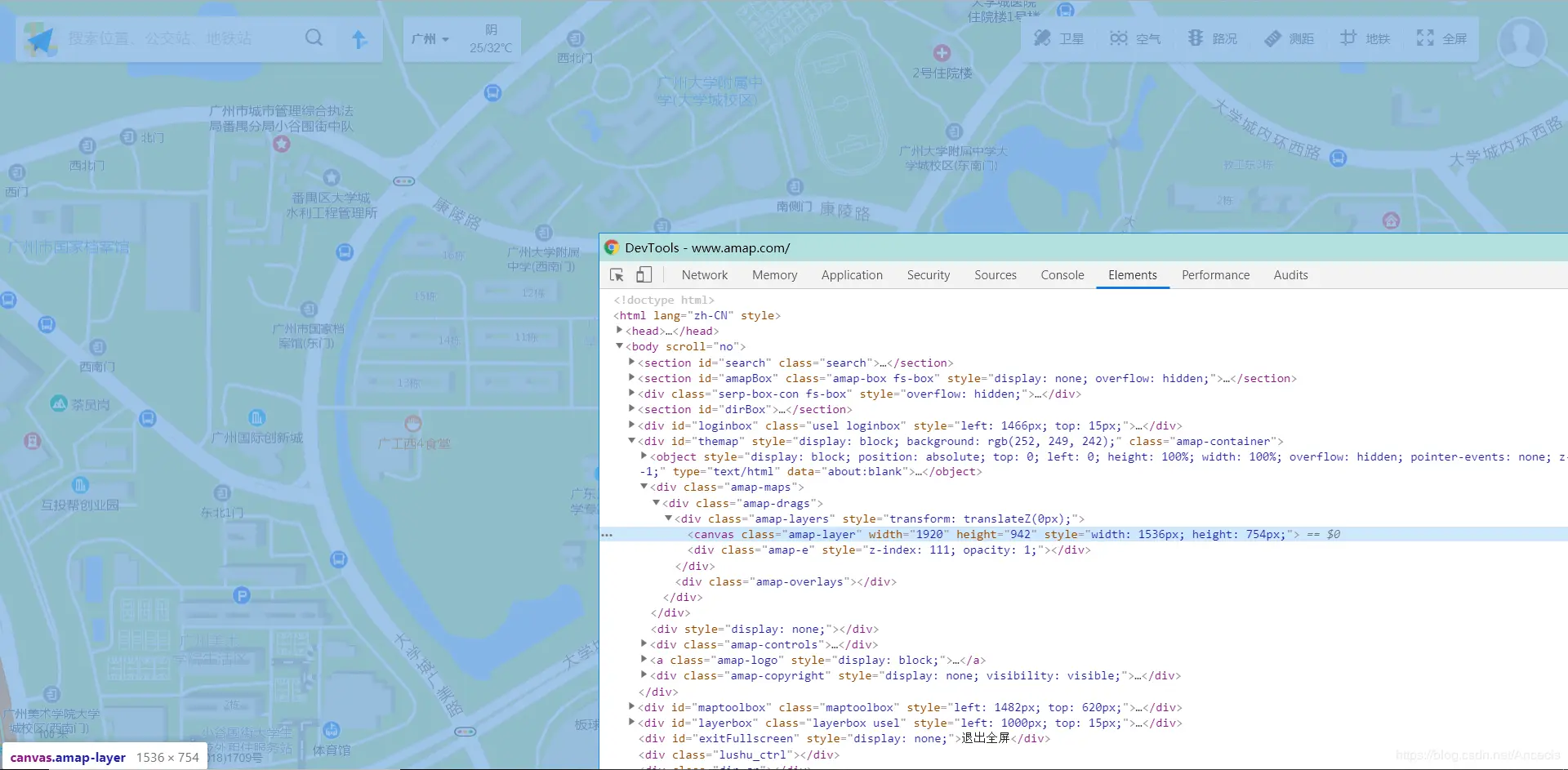Focus the map search input field
The width and height of the screenshot is (1568, 770).
click(181, 38)
